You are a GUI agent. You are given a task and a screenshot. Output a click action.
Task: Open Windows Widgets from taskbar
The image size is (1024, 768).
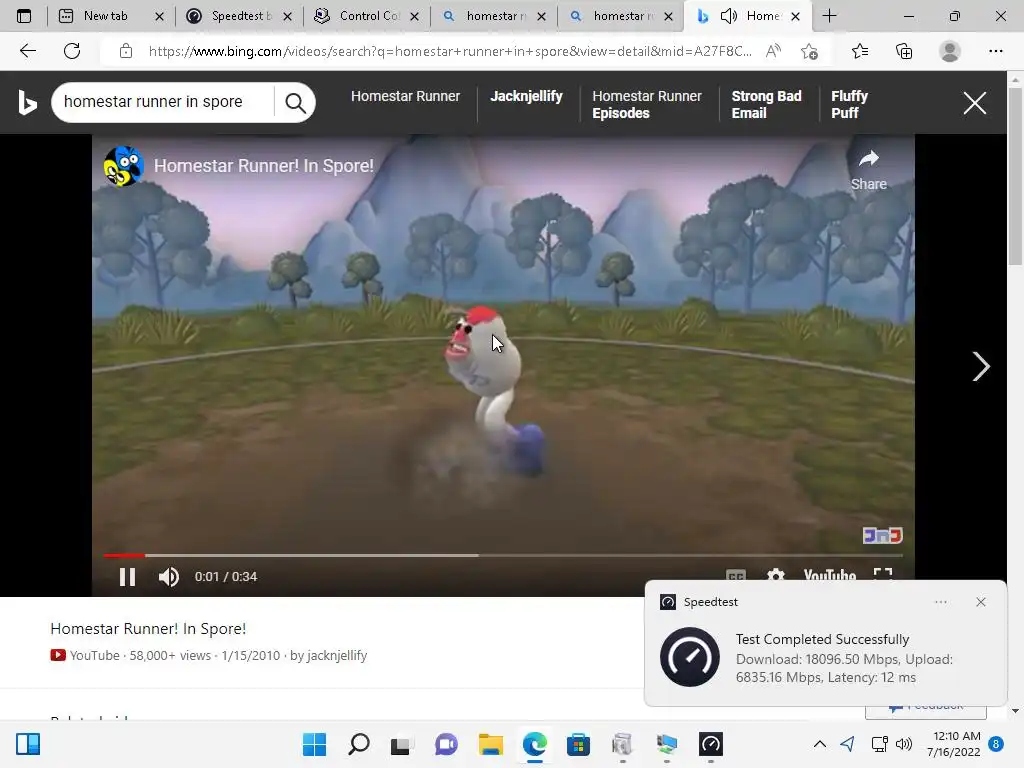click(x=28, y=744)
